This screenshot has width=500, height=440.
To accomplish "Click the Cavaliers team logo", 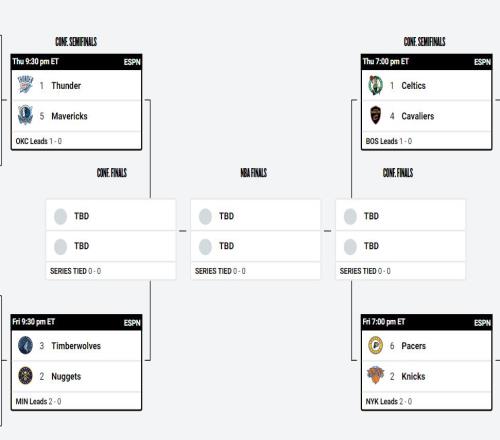I will pyautogui.click(x=375, y=115).
